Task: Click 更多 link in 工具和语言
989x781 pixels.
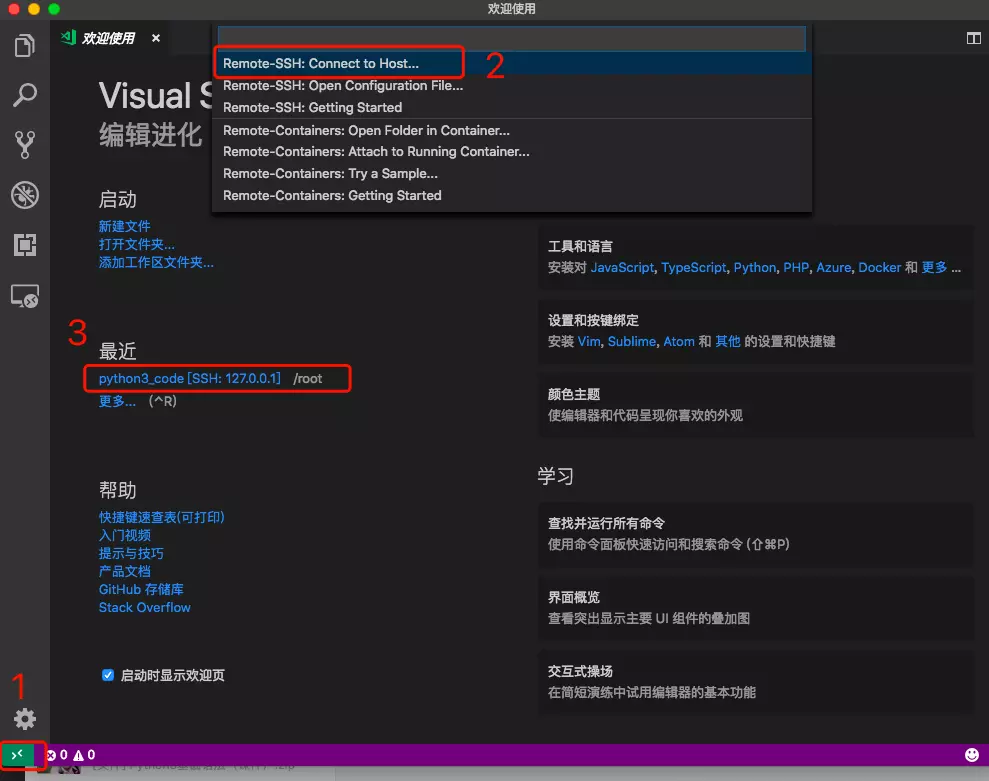Action: point(934,267)
